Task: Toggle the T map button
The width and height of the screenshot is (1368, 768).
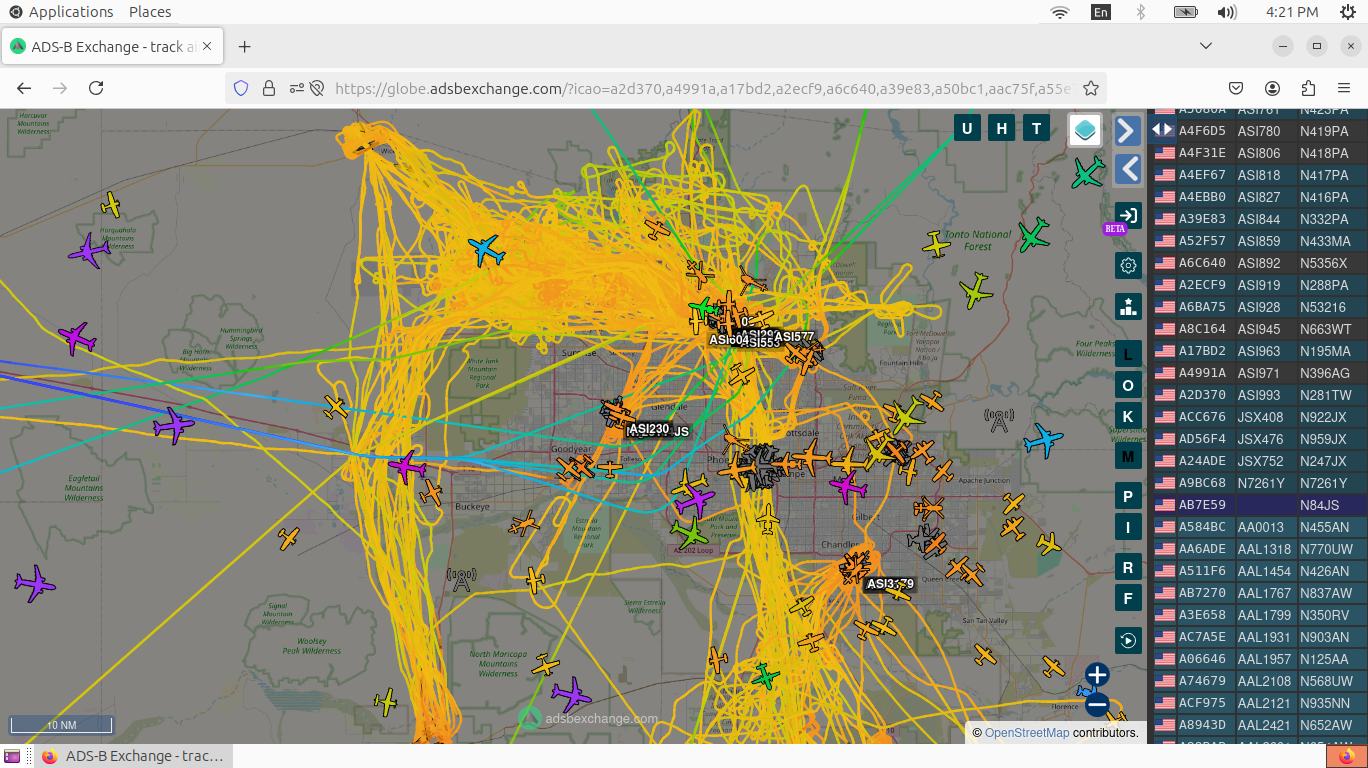Action: pos(1037,128)
